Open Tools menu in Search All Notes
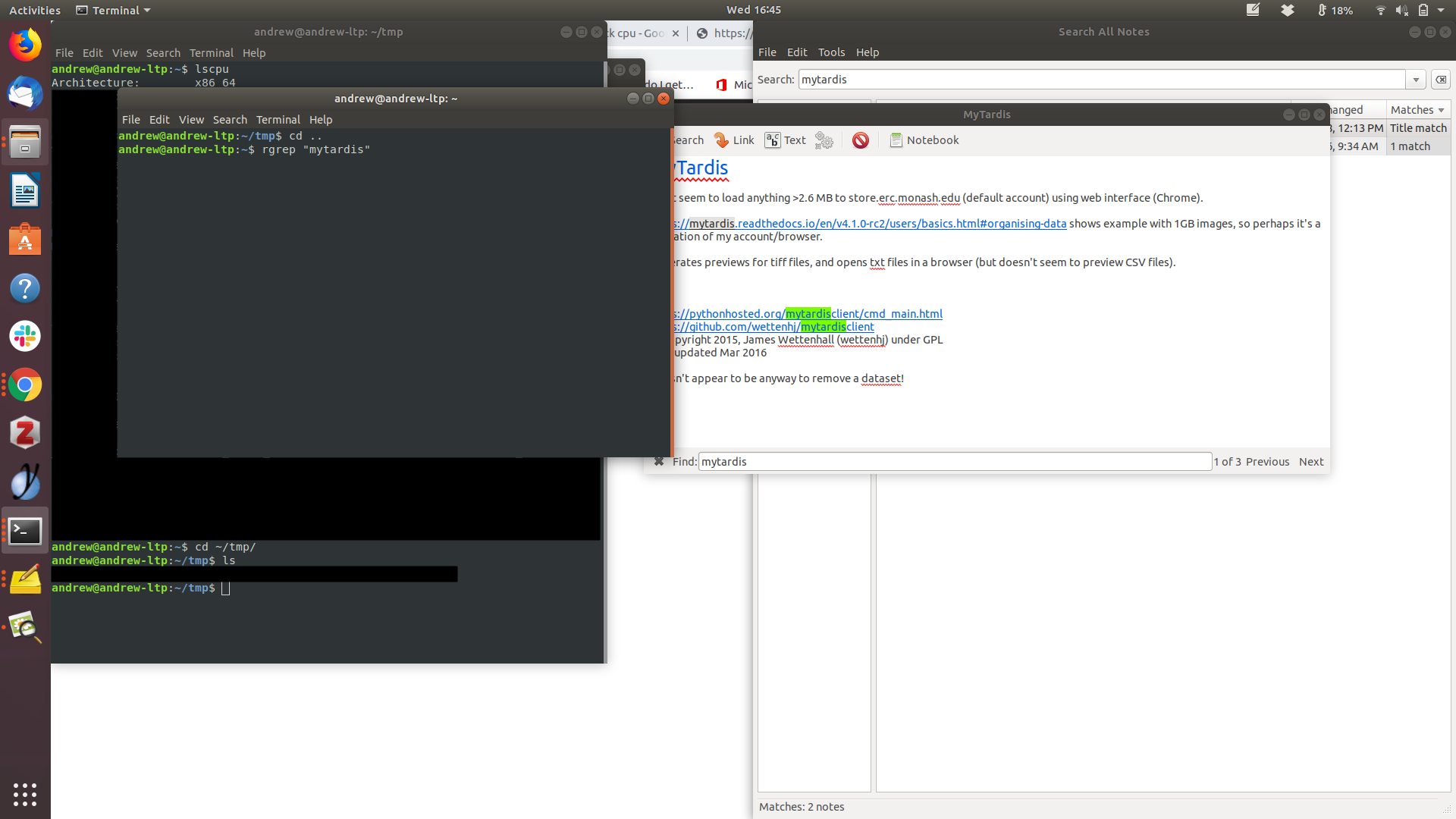This screenshot has height=819, width=1456. click(x=831, y=52)
